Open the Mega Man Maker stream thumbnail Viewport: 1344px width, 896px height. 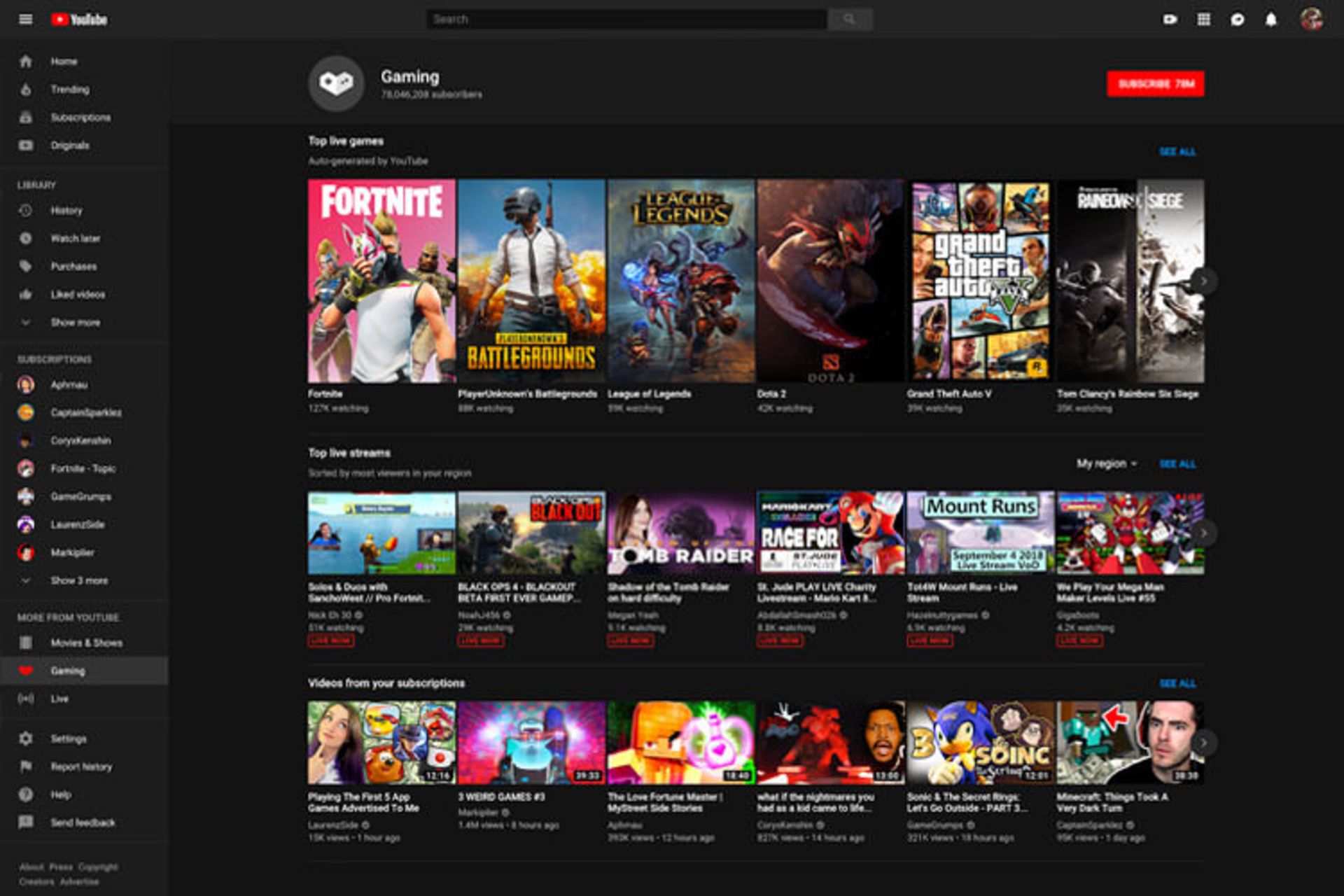pyautogui.click(x=1130, y=533)
